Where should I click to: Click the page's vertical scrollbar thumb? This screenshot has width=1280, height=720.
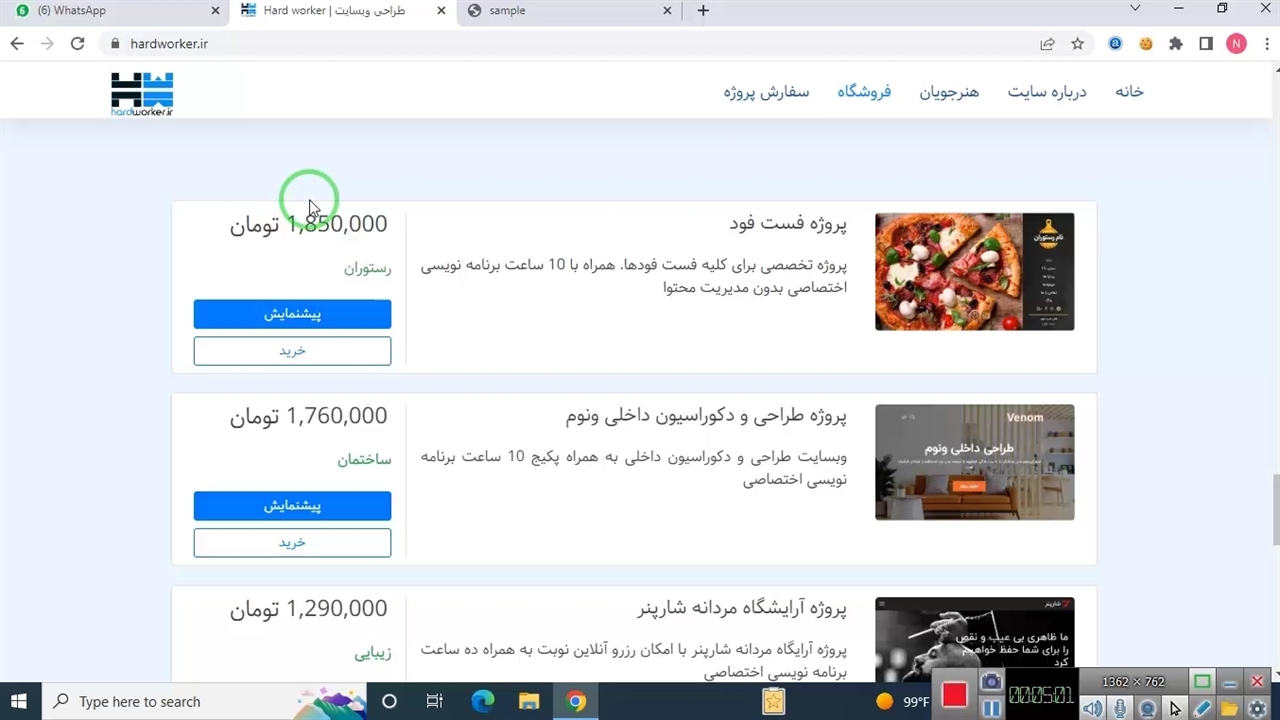click(1273, 510)
